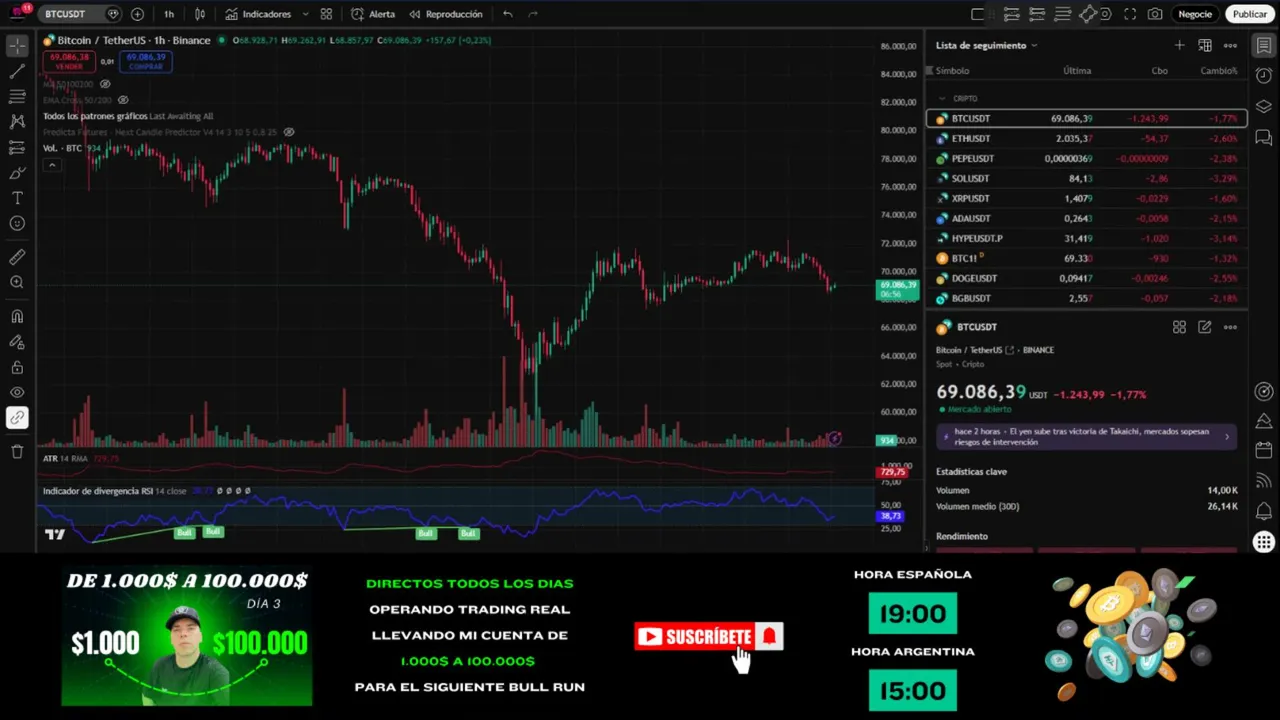Click the red SUSCRÍBETE button
Screen dimensions: 1280x720
tap(708, 637)
